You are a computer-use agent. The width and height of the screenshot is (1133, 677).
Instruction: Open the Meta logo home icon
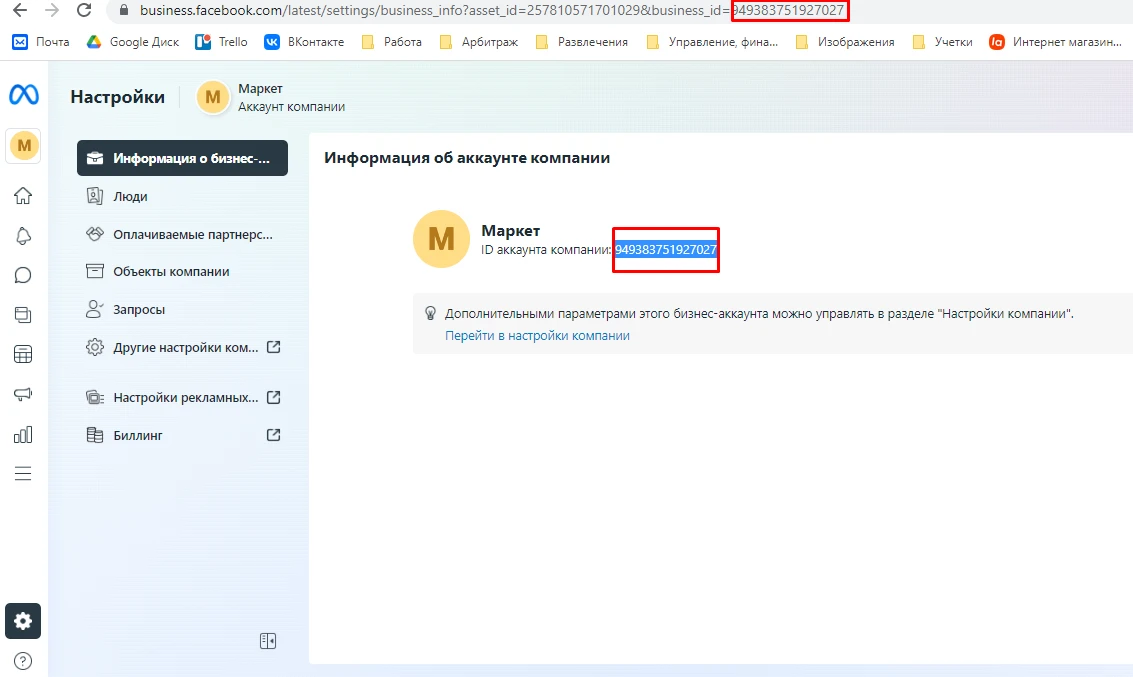24,95
